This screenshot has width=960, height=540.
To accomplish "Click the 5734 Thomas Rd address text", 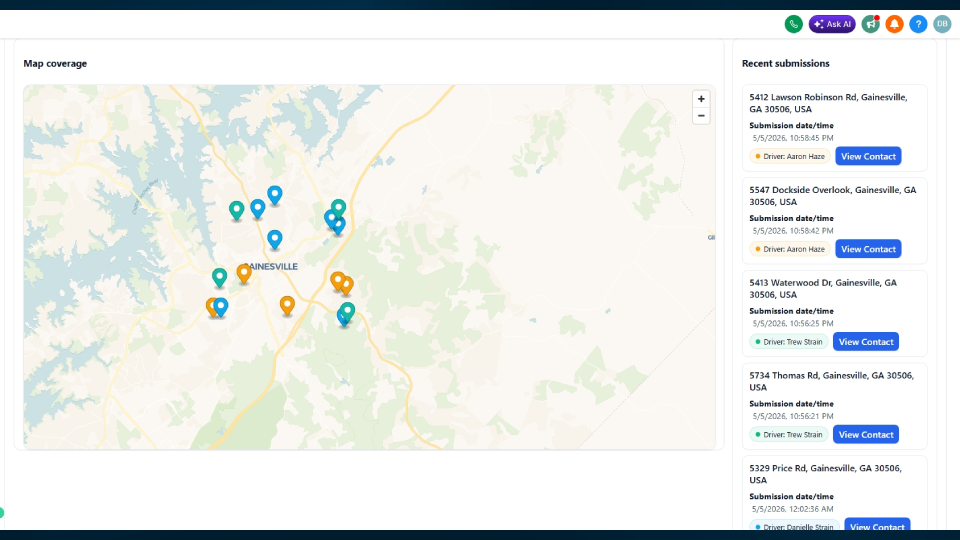I will coord(831,381).
